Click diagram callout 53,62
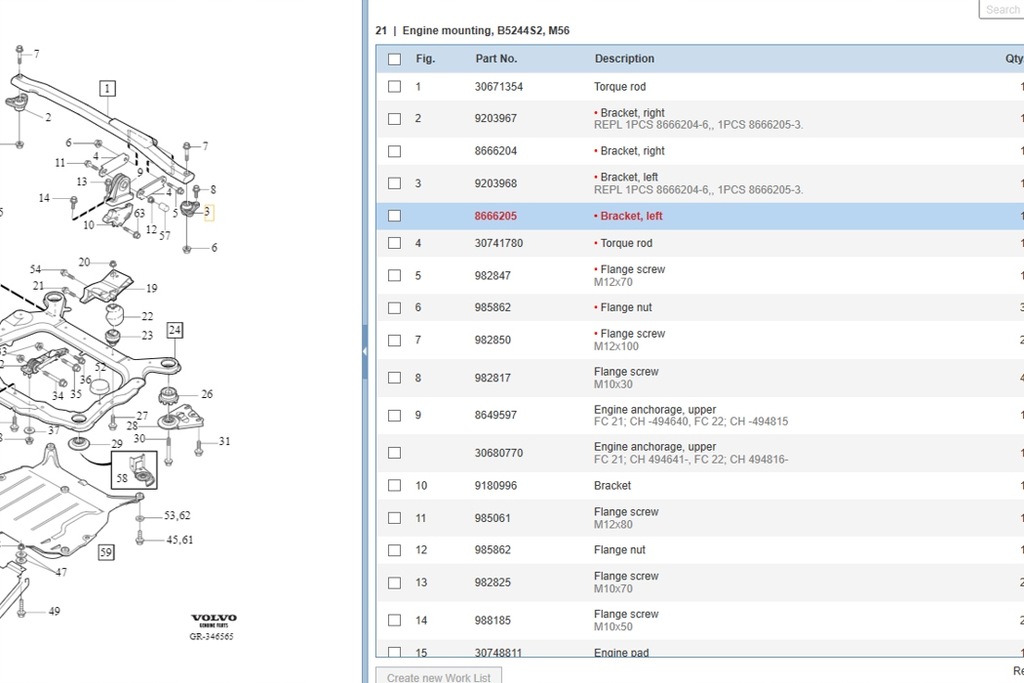This screenshot has width=1024, height=683. click(x=177, y=515)
